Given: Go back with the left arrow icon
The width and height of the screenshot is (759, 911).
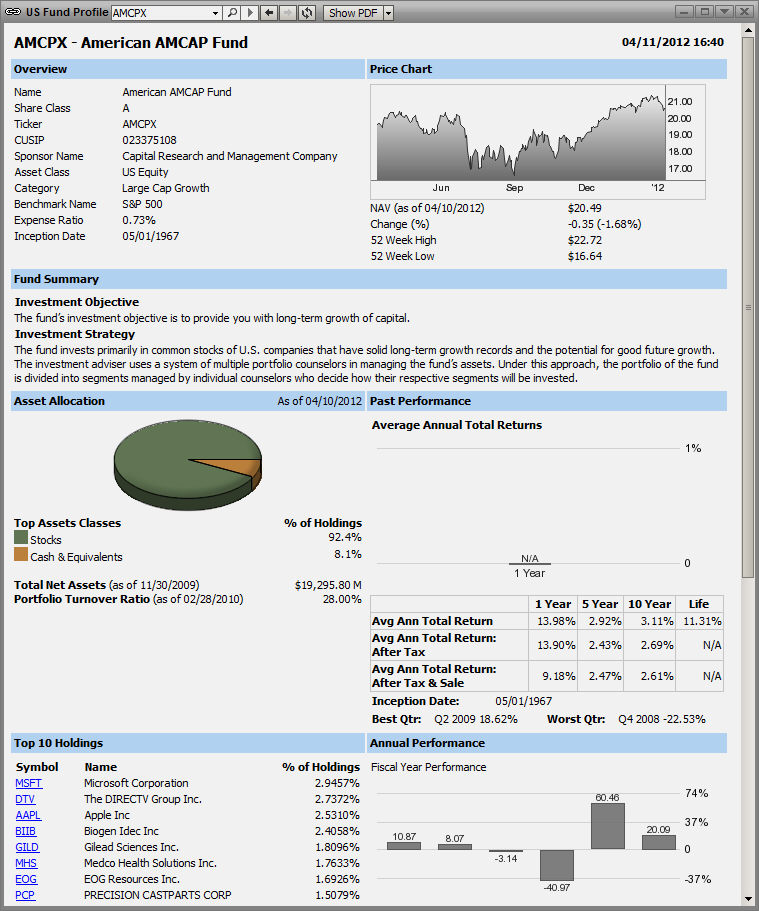Looking at the screenshot, I should (268, 12).
